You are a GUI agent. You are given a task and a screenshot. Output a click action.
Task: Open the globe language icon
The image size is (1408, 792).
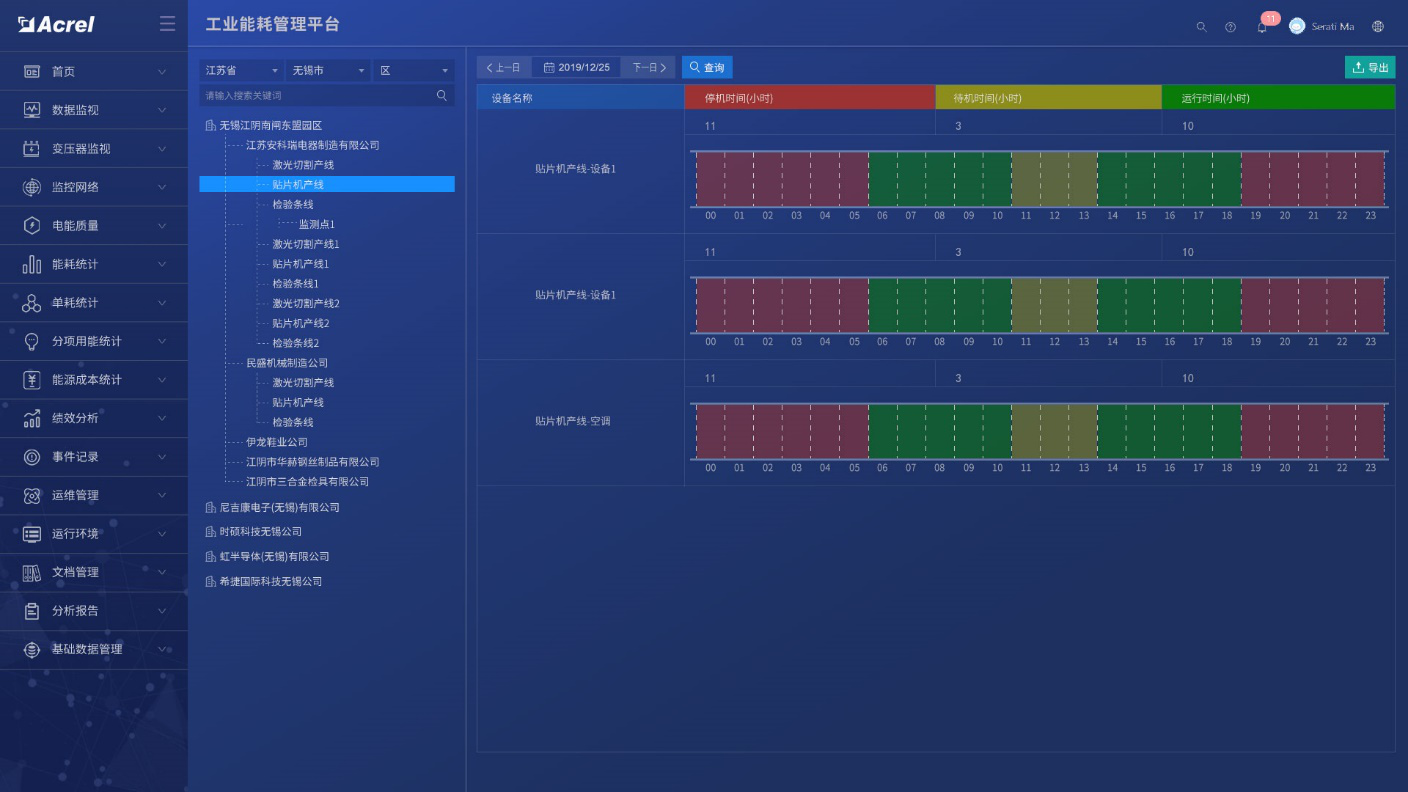[x=1378, y=26]
